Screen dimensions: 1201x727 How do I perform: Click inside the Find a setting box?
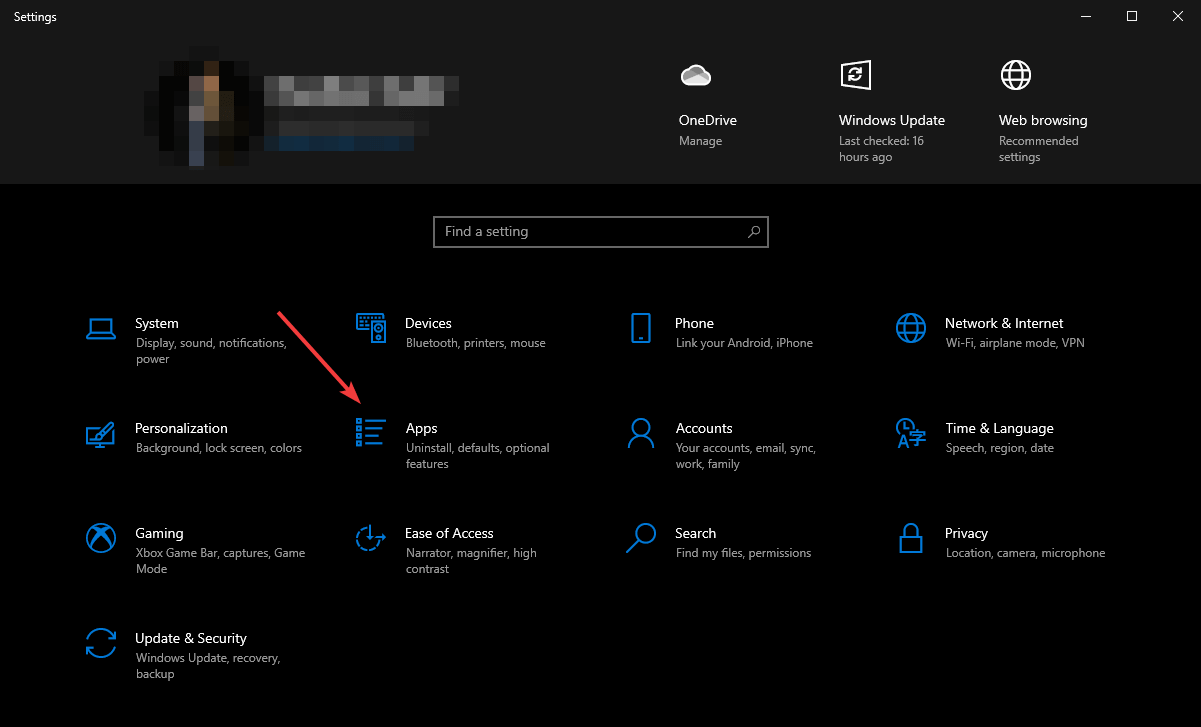pyautogui.click(x=590, y=232)
